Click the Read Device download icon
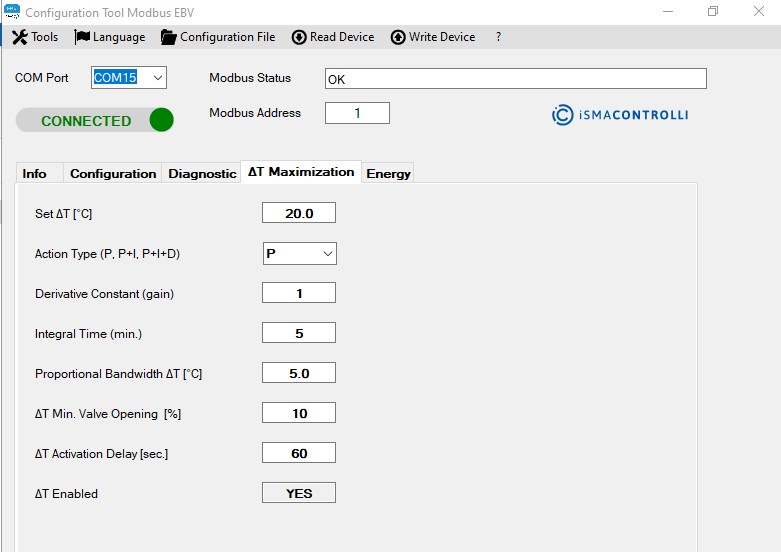 coord(299,37)
